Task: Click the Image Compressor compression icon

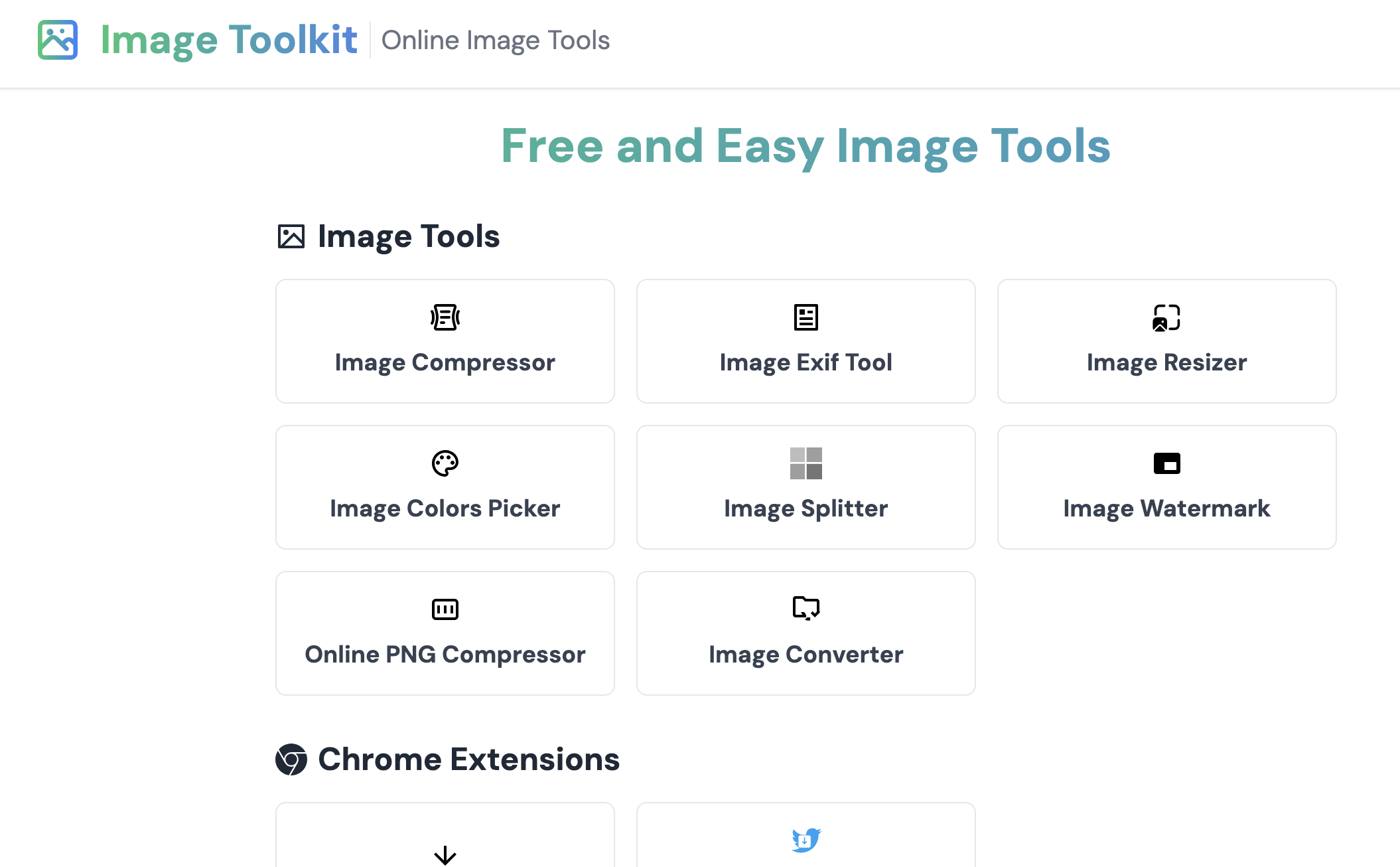Action: [445, 317]
